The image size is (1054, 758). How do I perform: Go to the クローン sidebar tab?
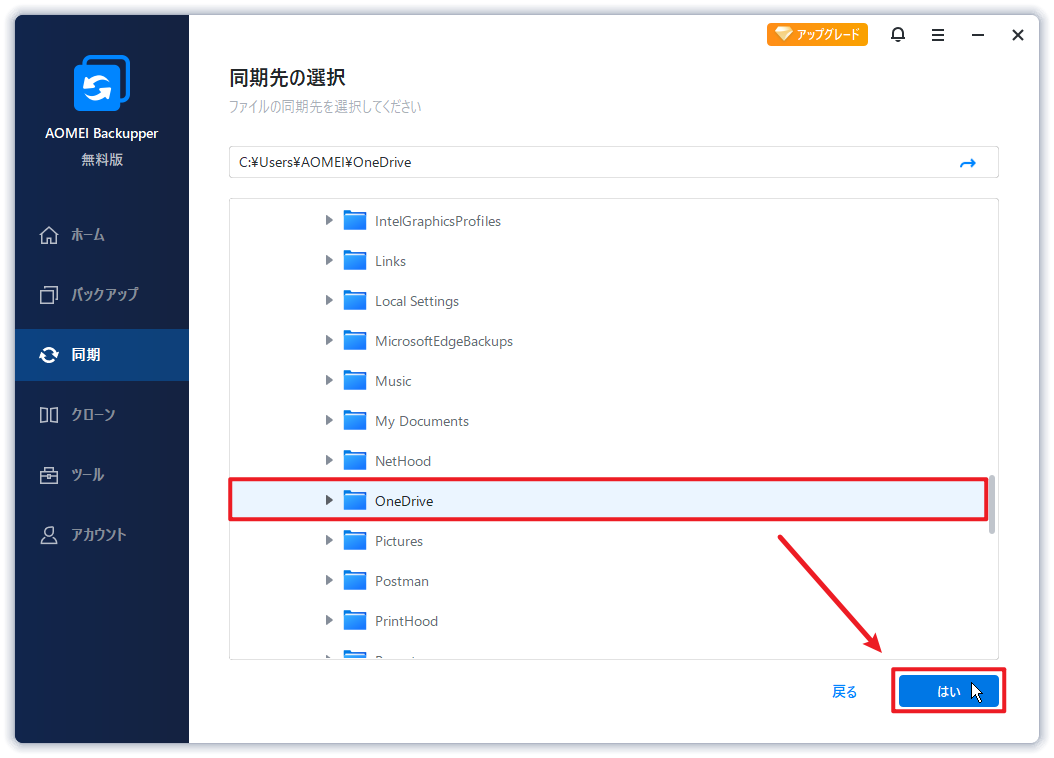point(102,415)
